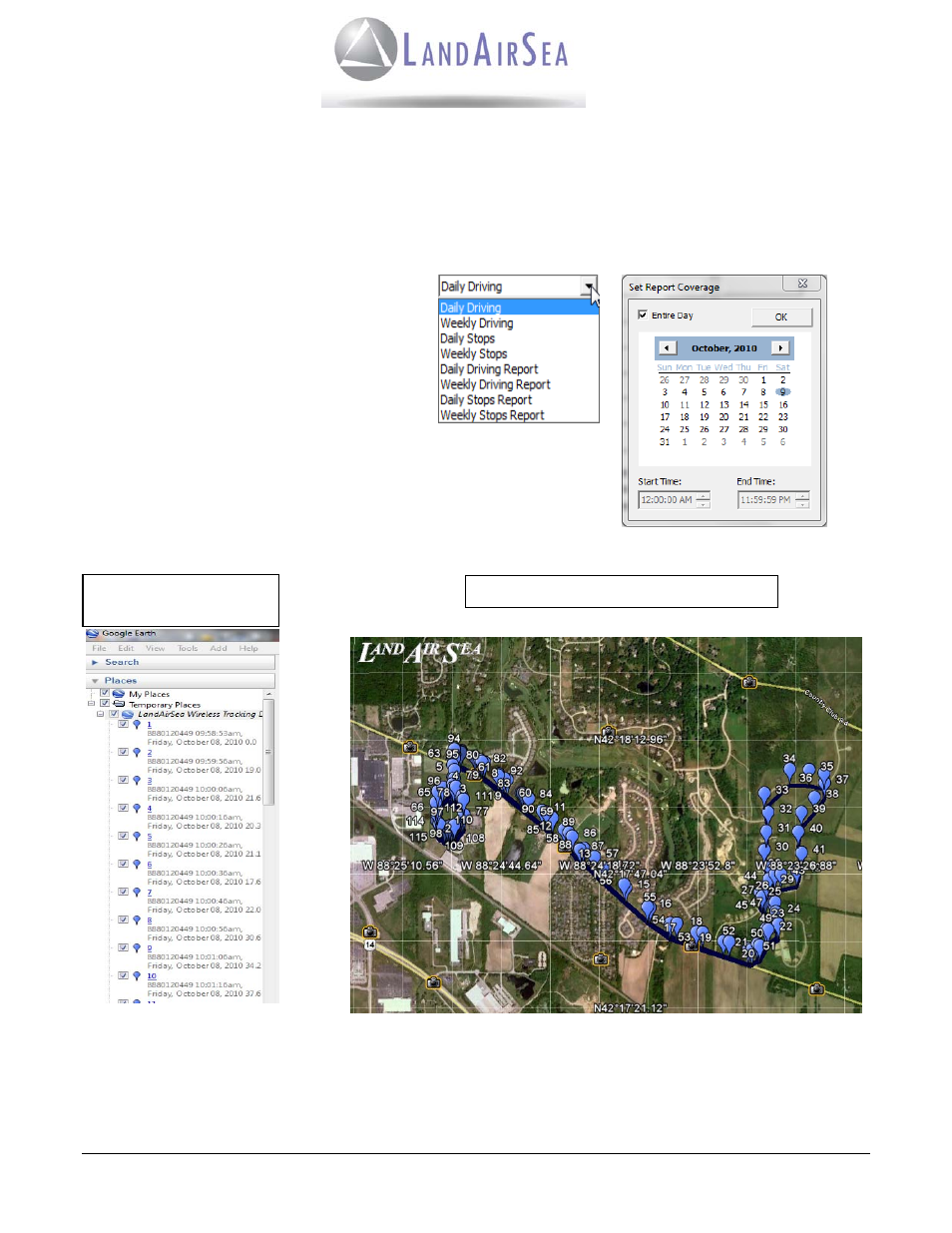The width and height of the screenshot is (952, 1233).
Task: Open the Daily Driving dropdown arrow
Action: tap(589, 287)
